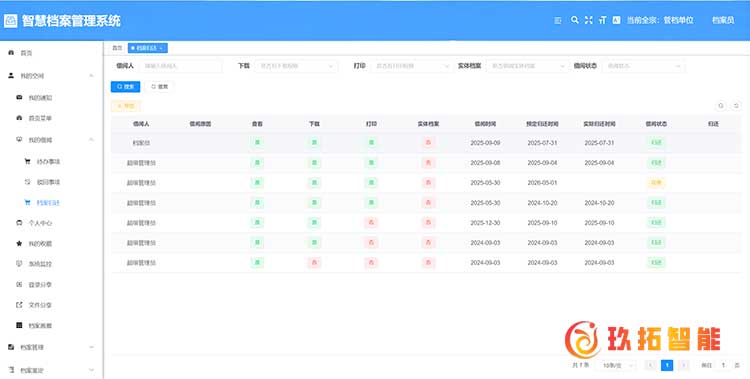Focus the go-to page number input
The image size is (750, 379).
coord(723,365)
